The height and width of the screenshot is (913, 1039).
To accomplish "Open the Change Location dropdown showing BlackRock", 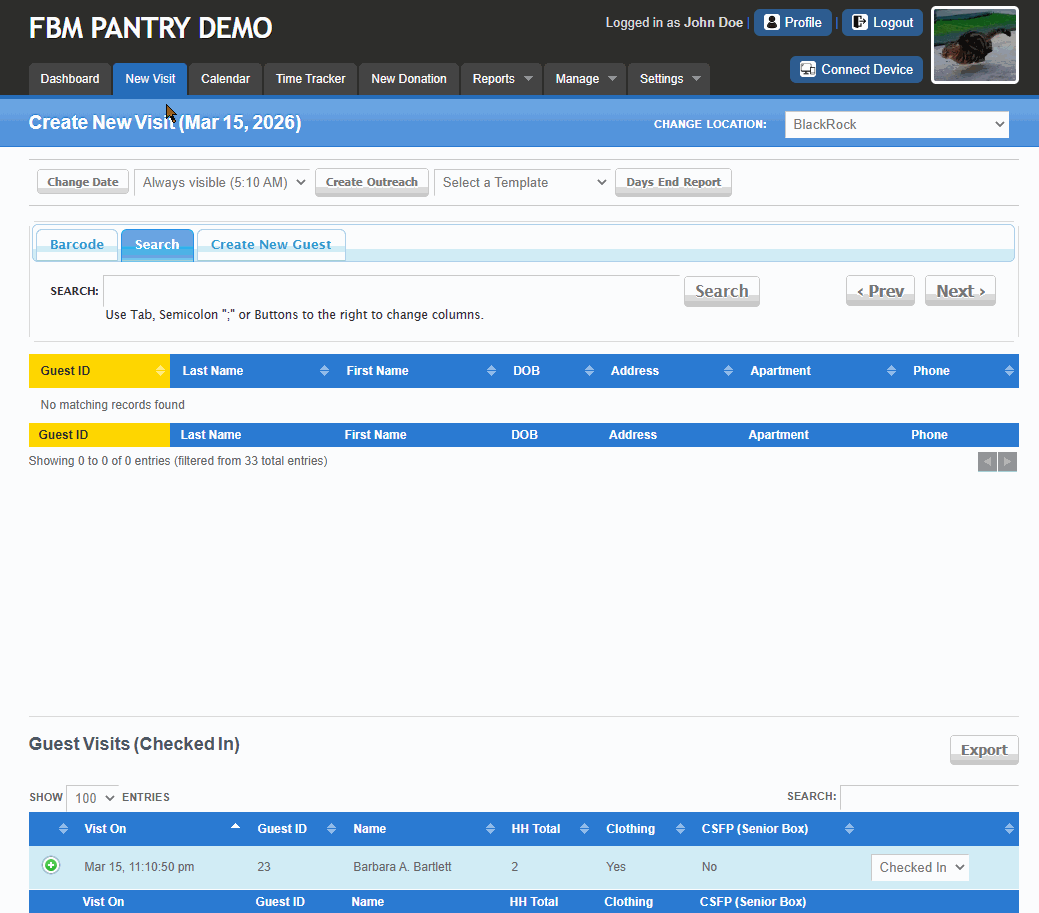I will 897,125.
